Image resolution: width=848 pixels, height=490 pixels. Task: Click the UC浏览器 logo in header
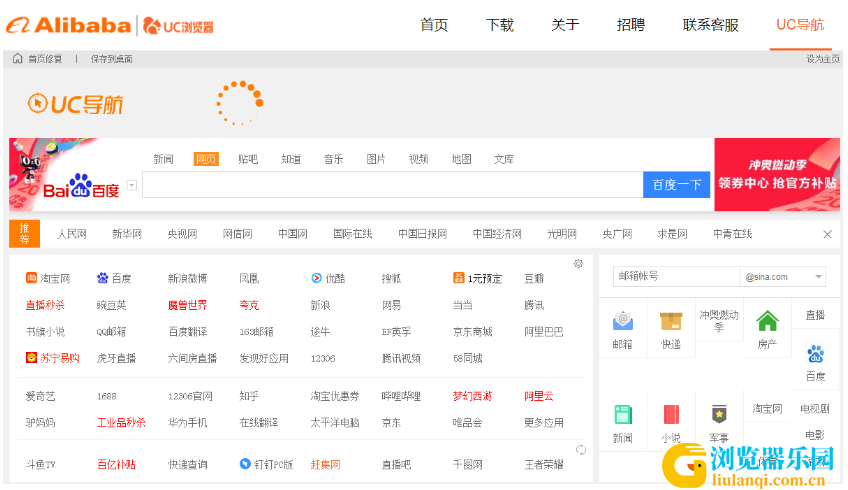click(x=178, y=26)
